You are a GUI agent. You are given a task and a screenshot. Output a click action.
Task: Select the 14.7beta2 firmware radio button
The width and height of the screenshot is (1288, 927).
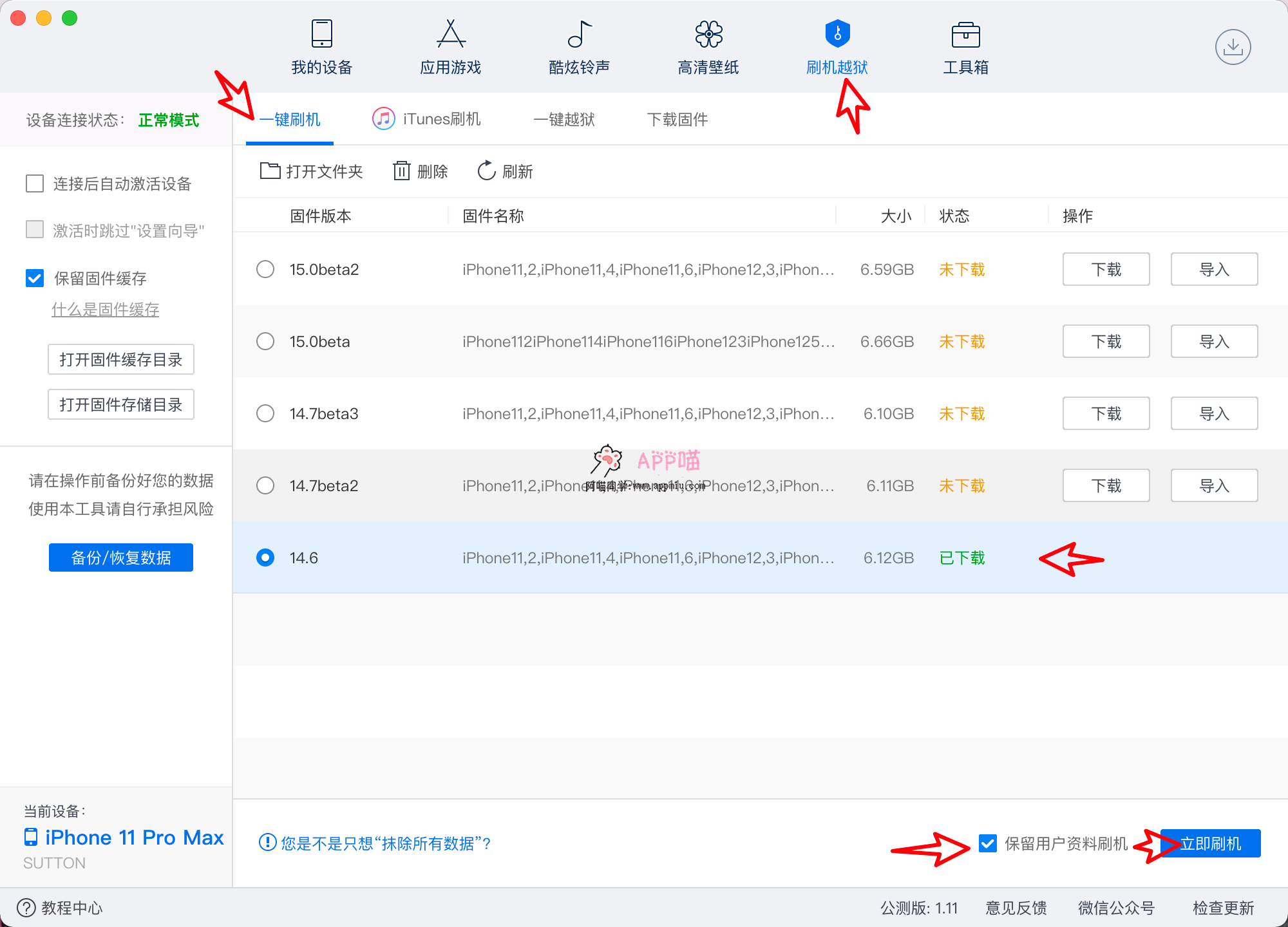[265, 485]
